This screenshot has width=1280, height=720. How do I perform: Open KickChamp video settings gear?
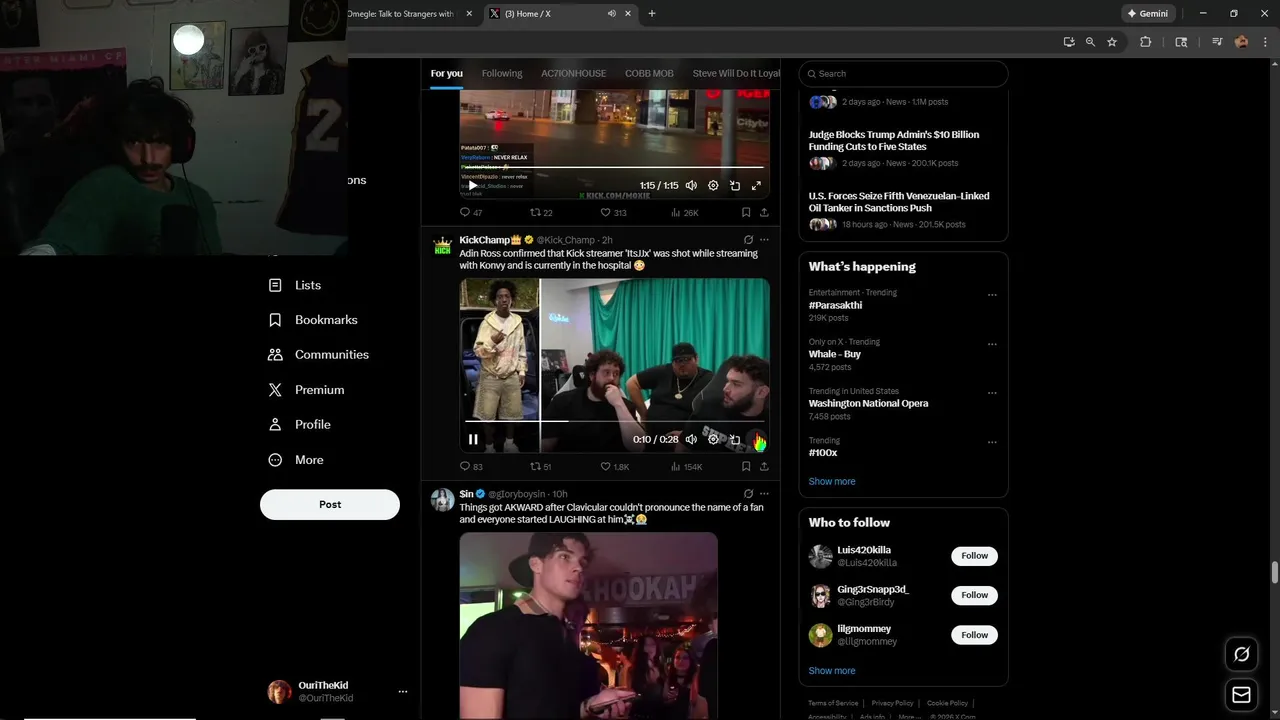(x=713, y=439)
